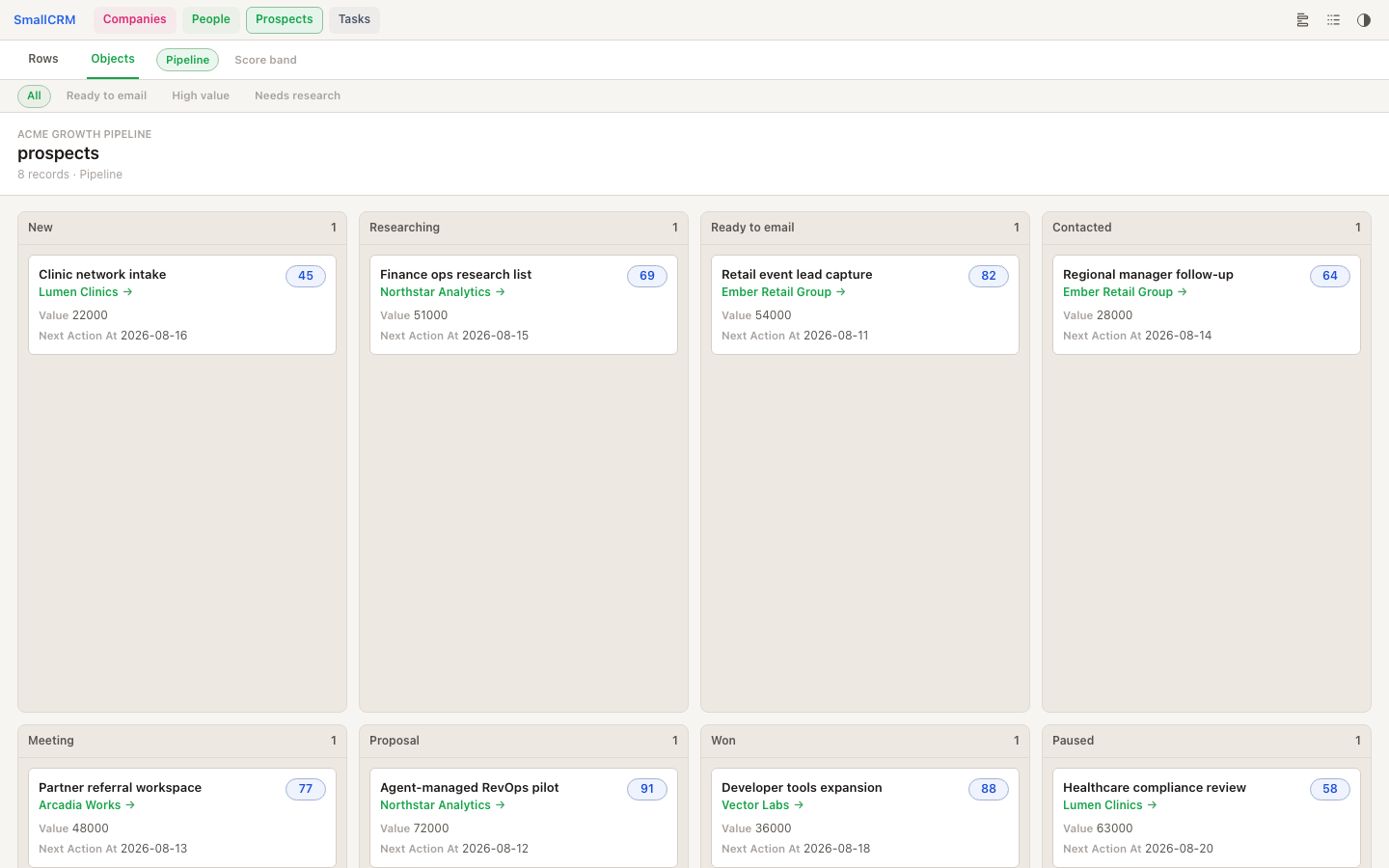The image size is (1389, 868).
Task: Click score badge 77 on Partner referral card
Action: 306,789
